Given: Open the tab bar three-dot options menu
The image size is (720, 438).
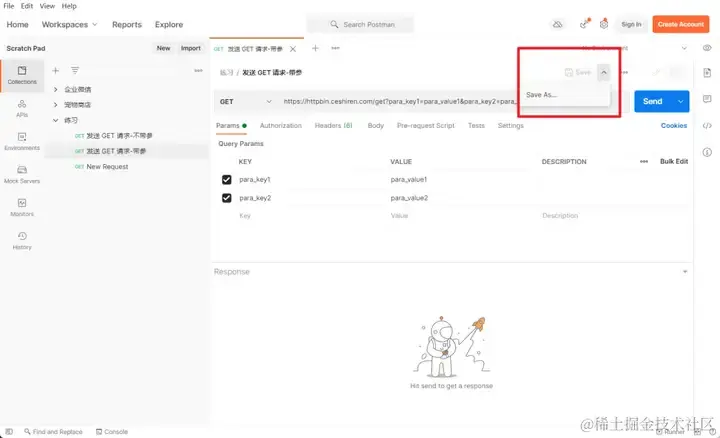Looking at the screenshot, I should pos(336,48).
